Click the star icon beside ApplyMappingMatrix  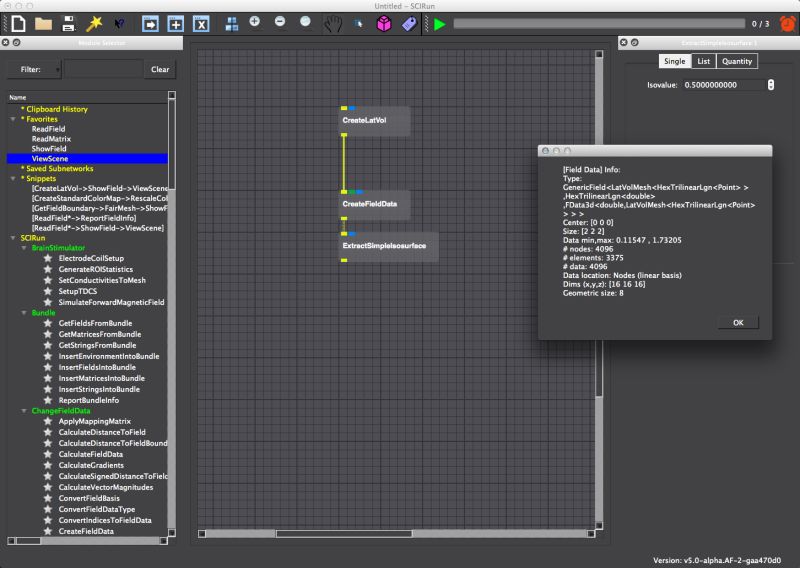(x=48, y=421)
